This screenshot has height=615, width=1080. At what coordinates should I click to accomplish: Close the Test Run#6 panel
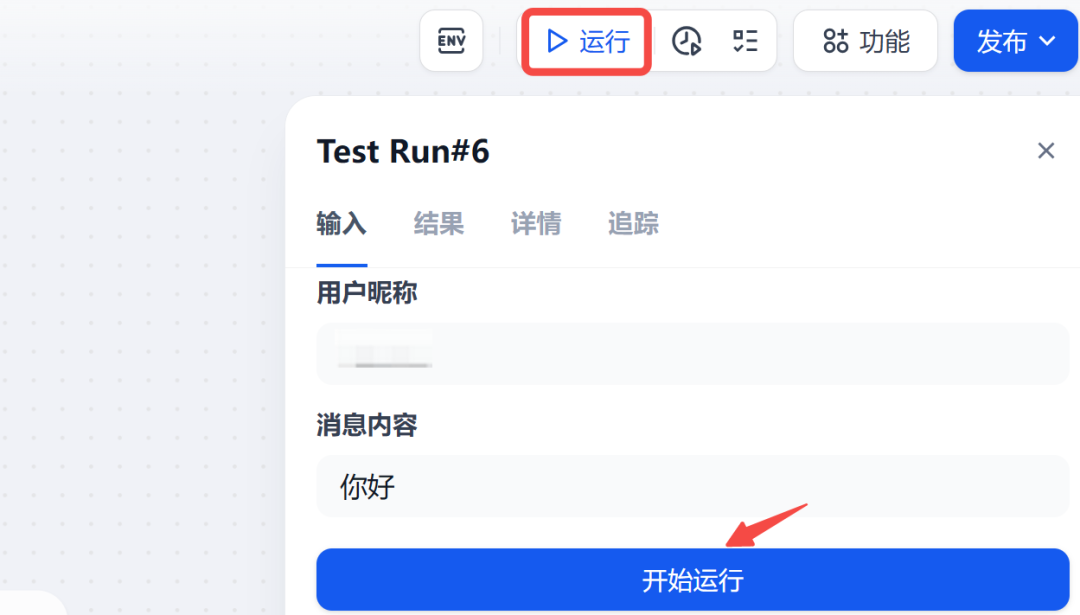[x=1046, y=150]
